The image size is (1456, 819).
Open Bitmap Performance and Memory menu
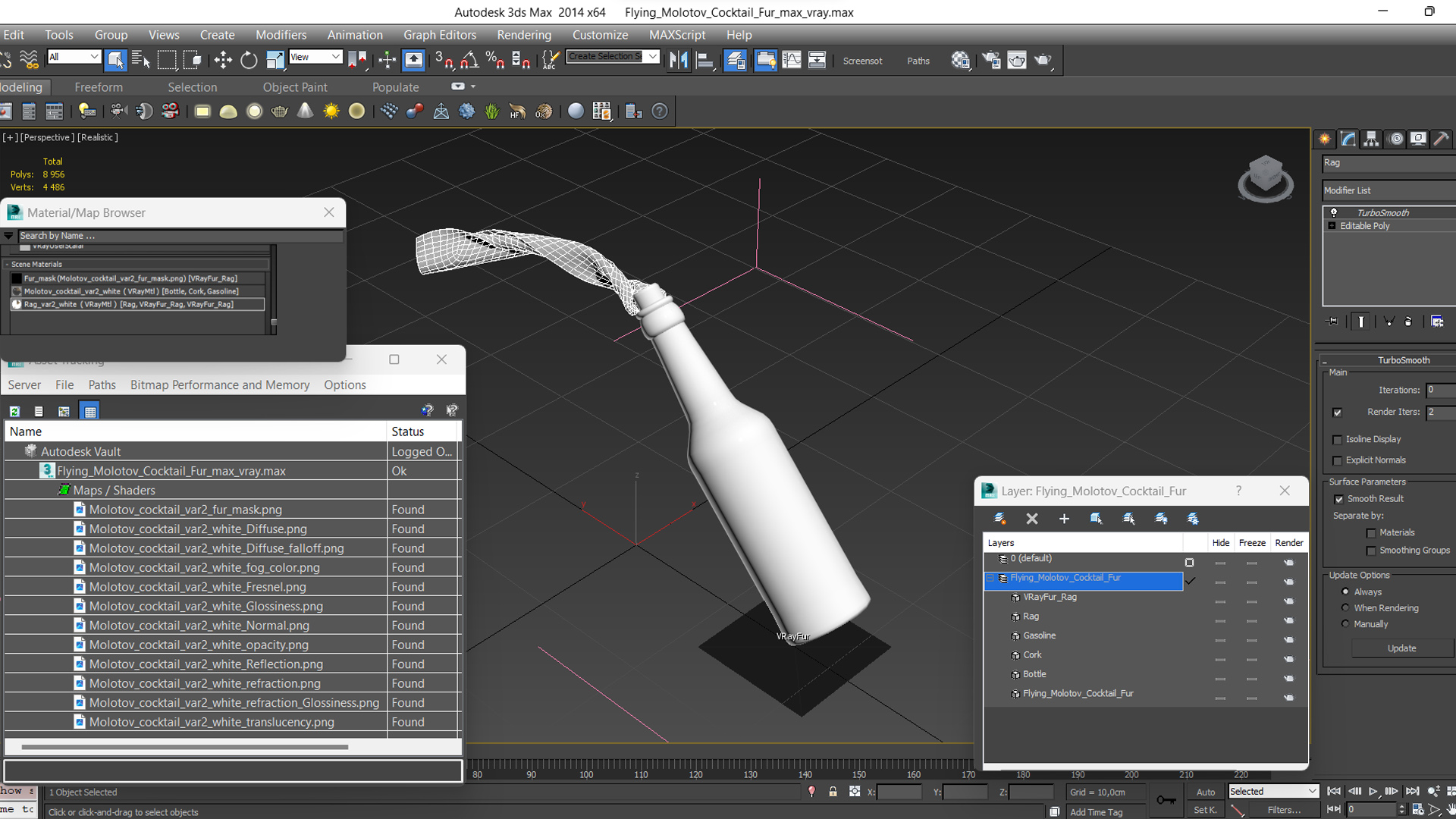click(x=220, y=385)
